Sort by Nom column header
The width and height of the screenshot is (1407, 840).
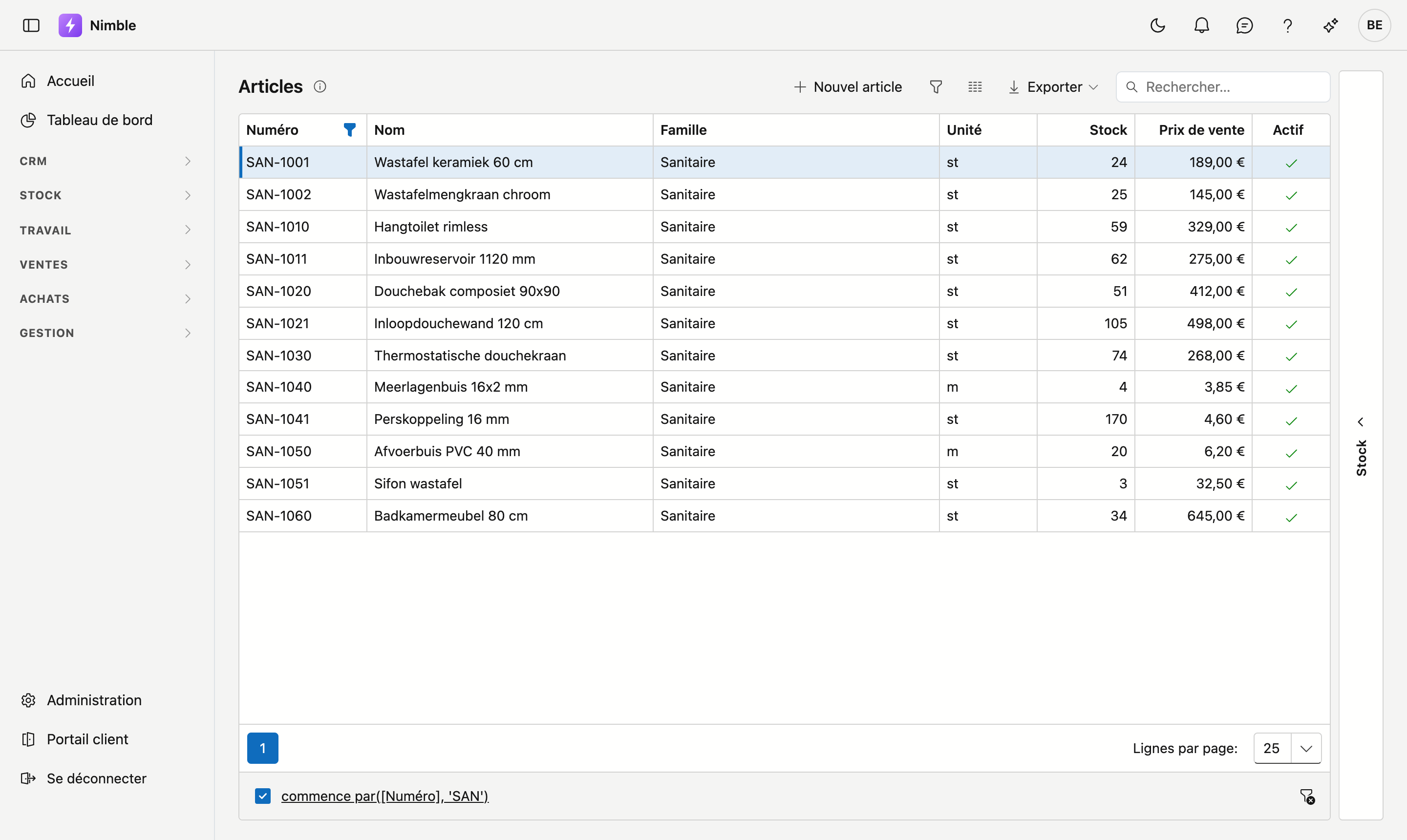click(x=510, y=130)
